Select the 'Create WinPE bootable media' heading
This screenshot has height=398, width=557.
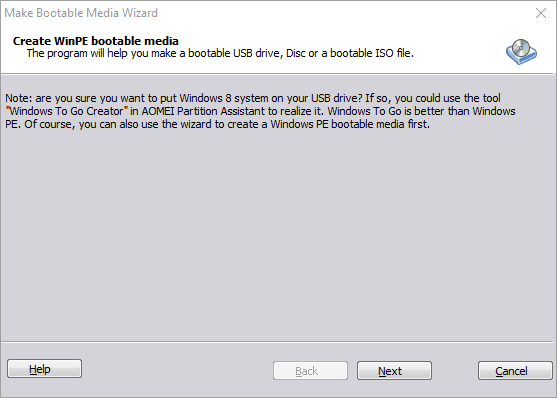96,41
